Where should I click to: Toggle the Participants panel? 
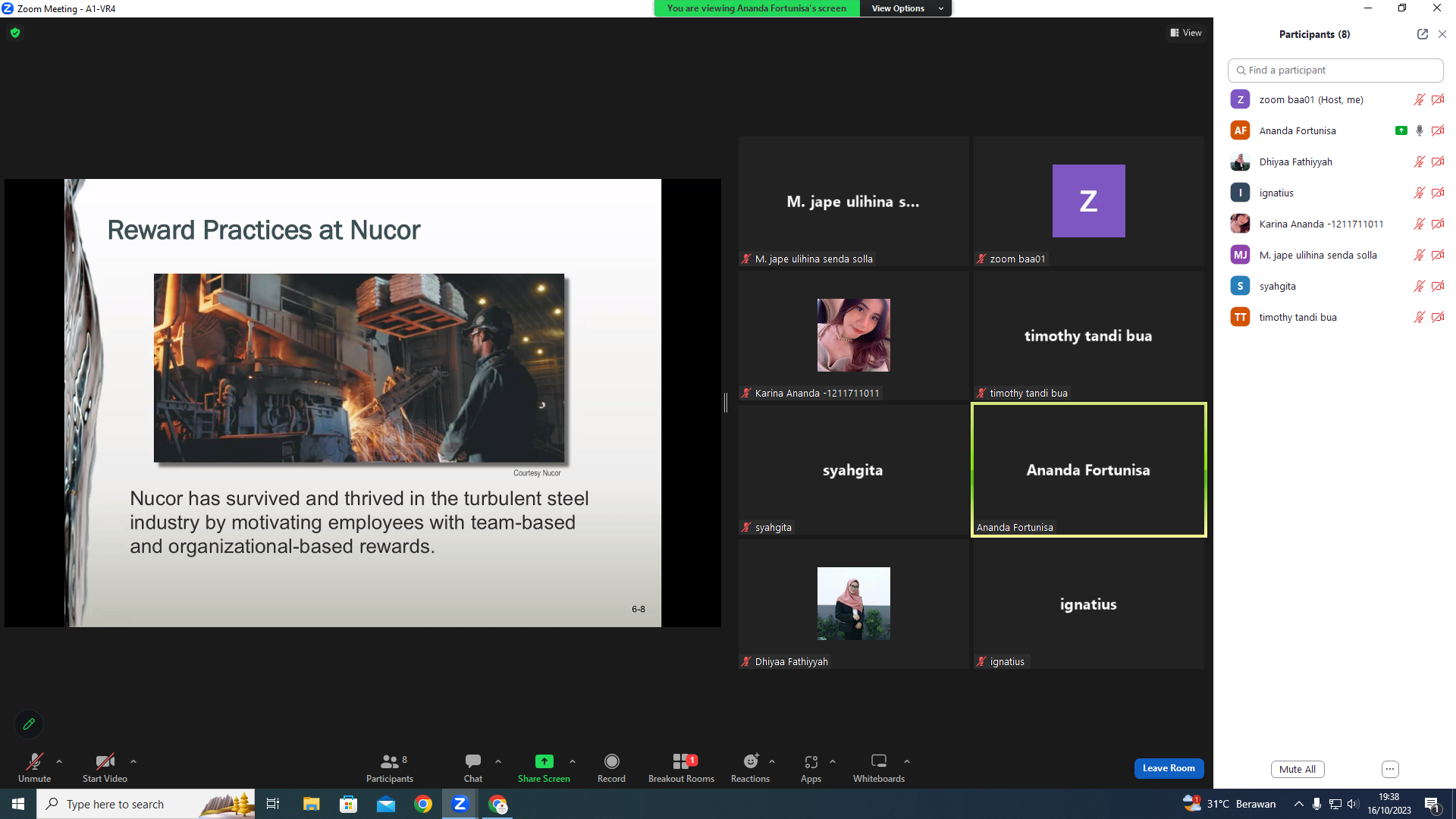coord(390,767)
